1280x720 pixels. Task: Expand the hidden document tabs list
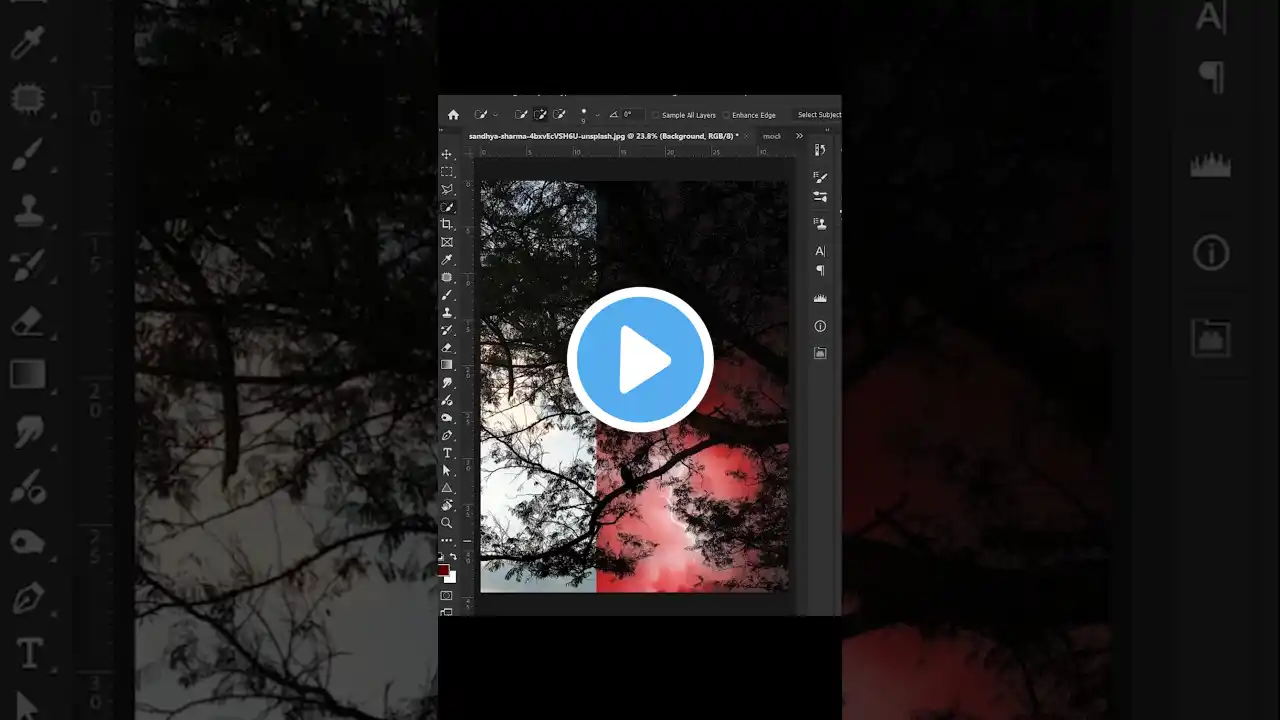tap(799, 135)
